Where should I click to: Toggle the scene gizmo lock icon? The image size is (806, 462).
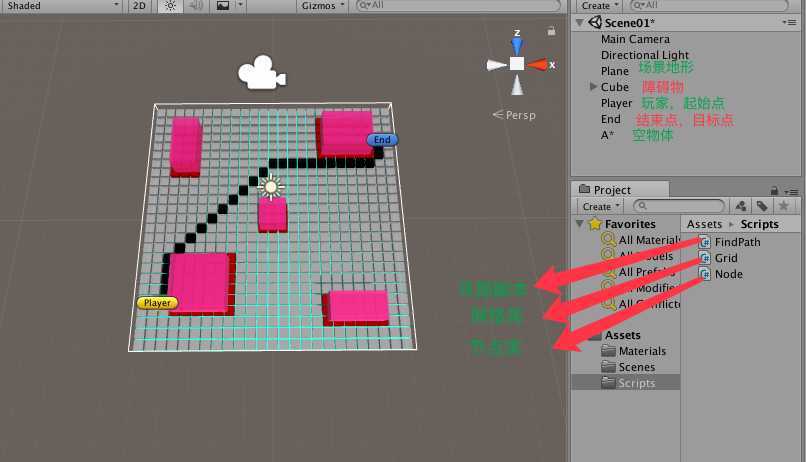tap(551, 31)
